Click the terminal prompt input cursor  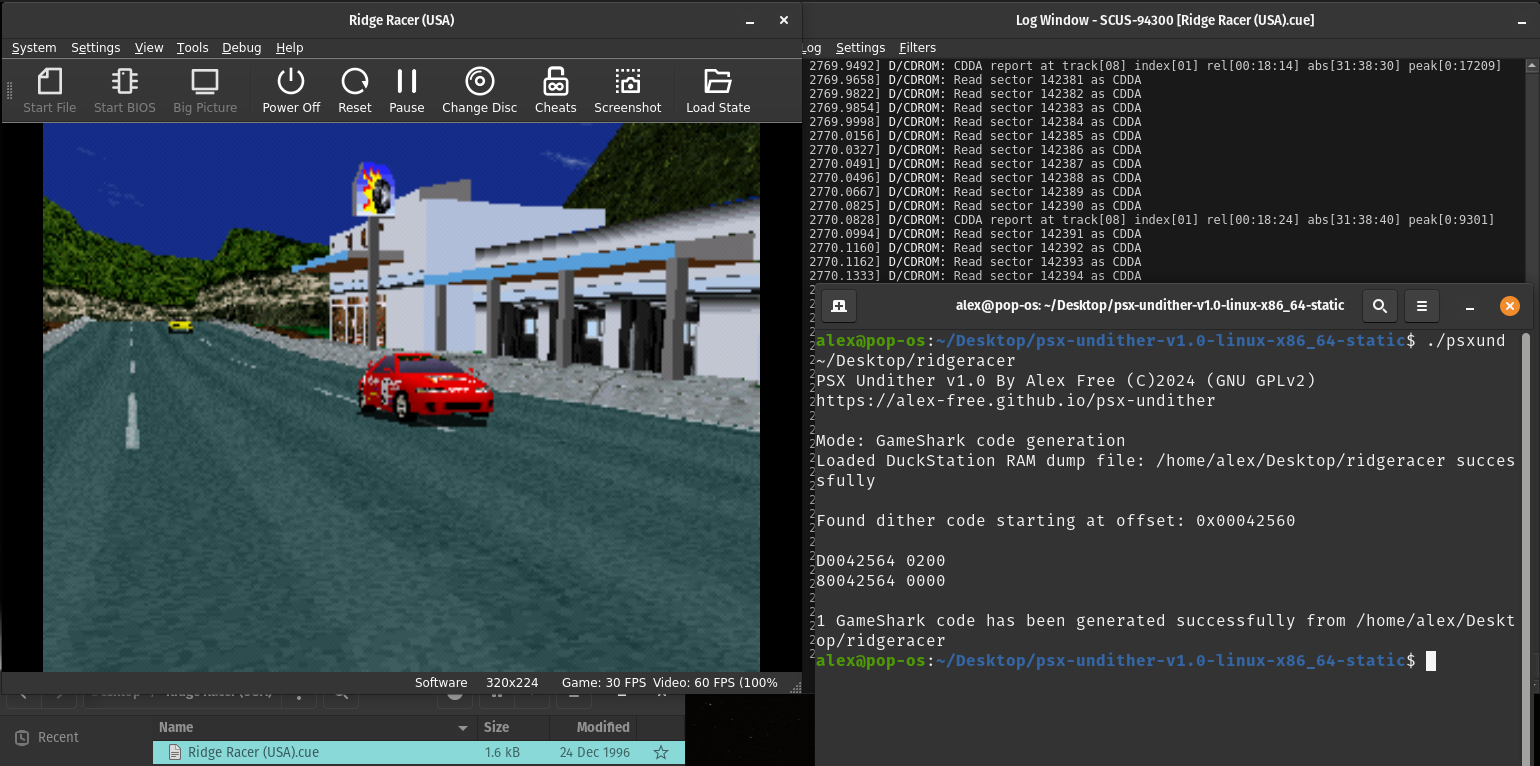pyautogui.click(x=1431, y=661)
